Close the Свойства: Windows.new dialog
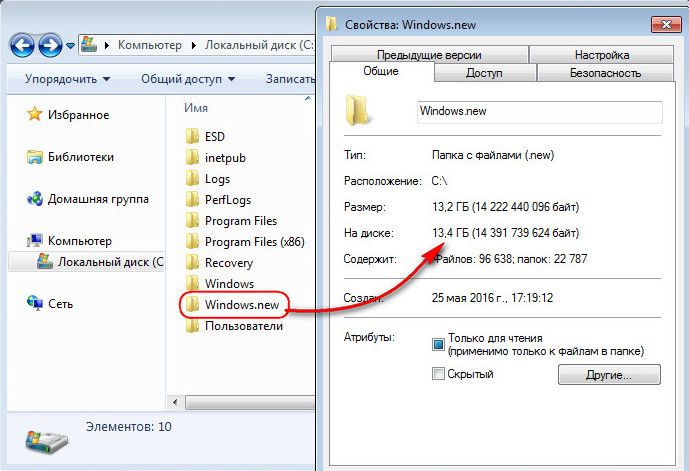The height and width of the screenshot is (471, 689). [x=666, y=25]
